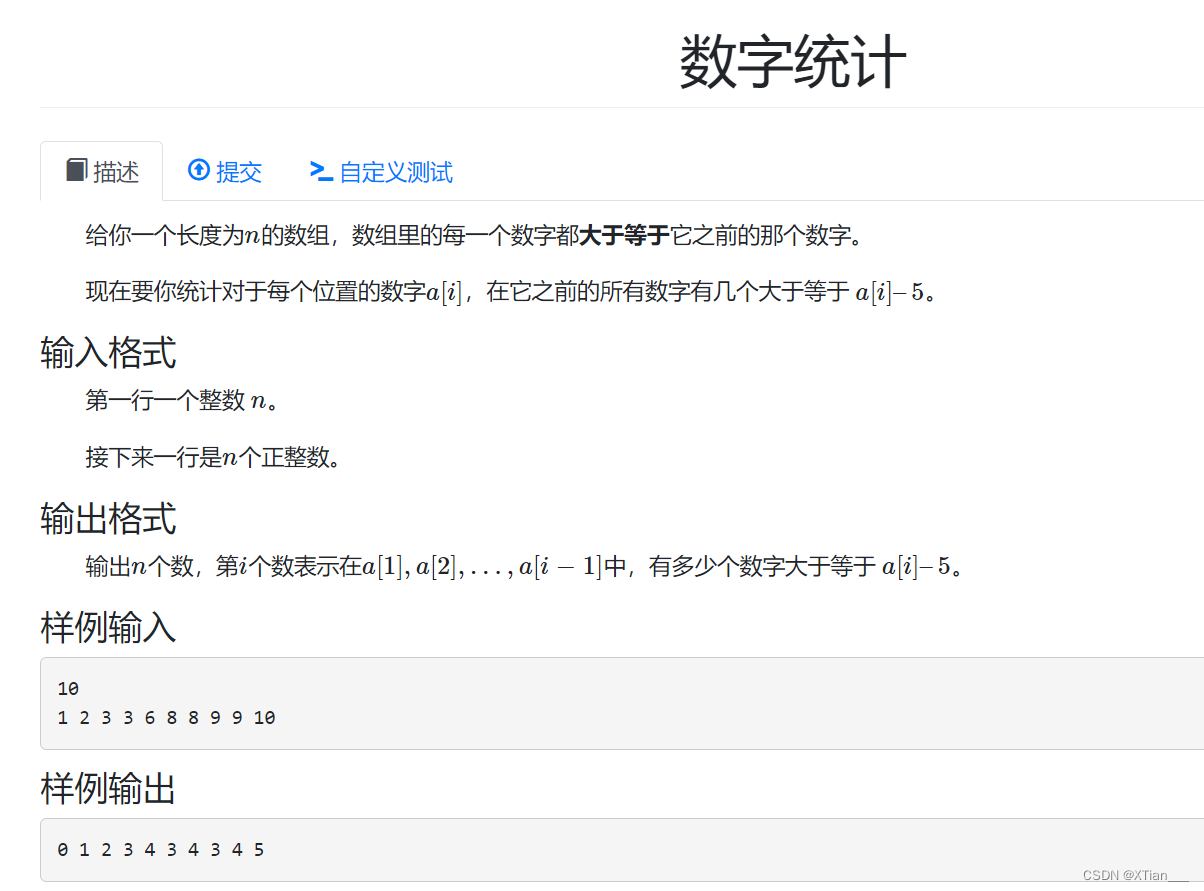The height and width of the screenshot is (891, 1204).
Task: Click the terminal prompt icon beside 自定义测试
Action: 321,171
